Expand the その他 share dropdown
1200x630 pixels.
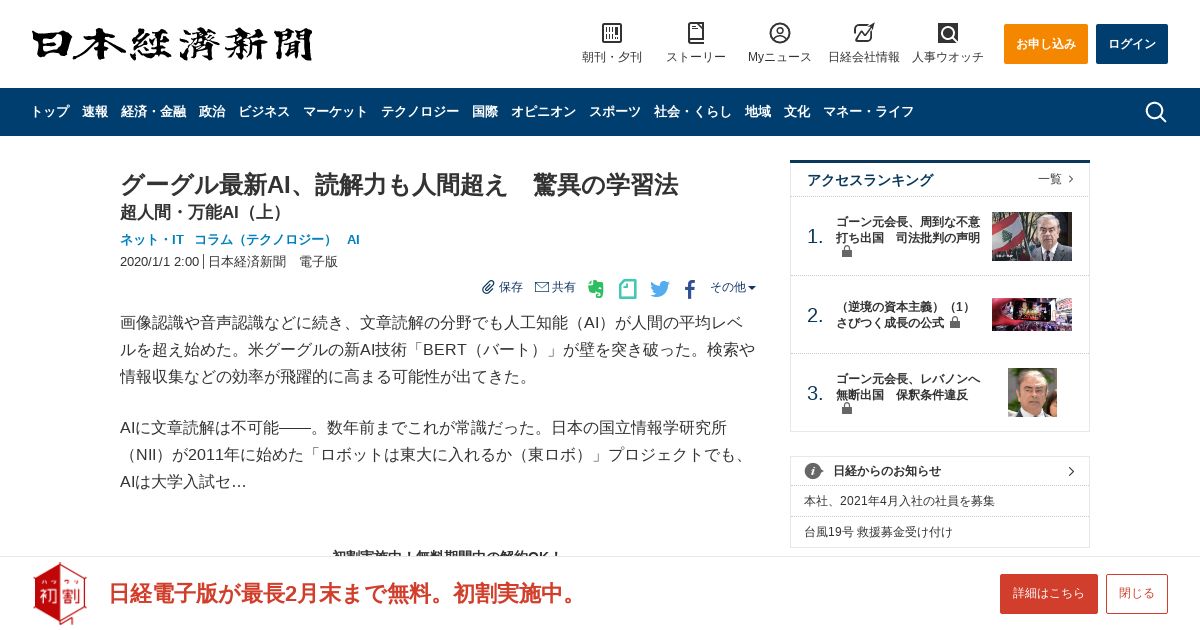pos(733,287)
